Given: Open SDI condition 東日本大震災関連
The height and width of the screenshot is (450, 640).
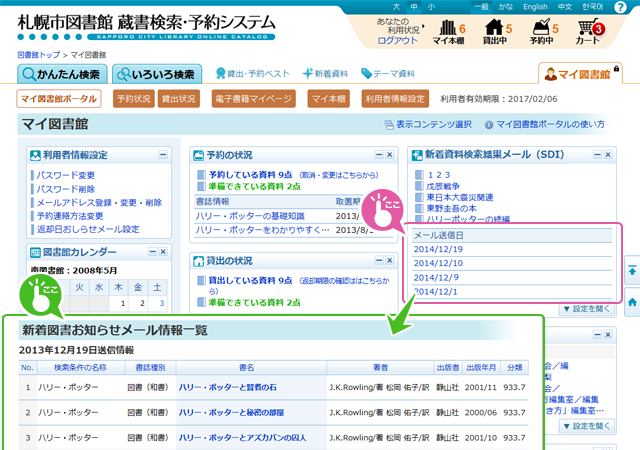Looking at the screenshot, I should tap(460, 197).
